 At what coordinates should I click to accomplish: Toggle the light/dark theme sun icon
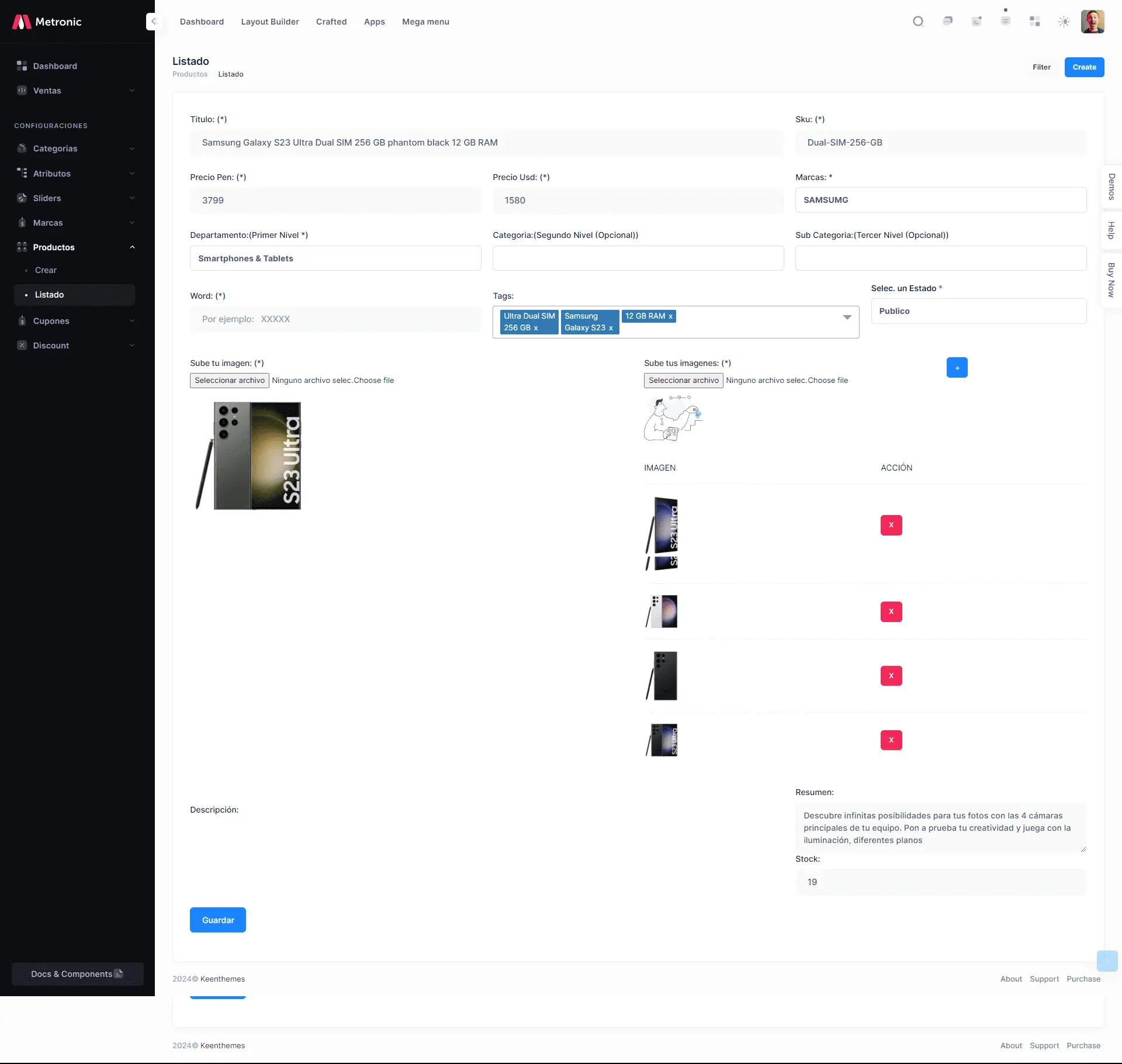(x=1064, y=22)
